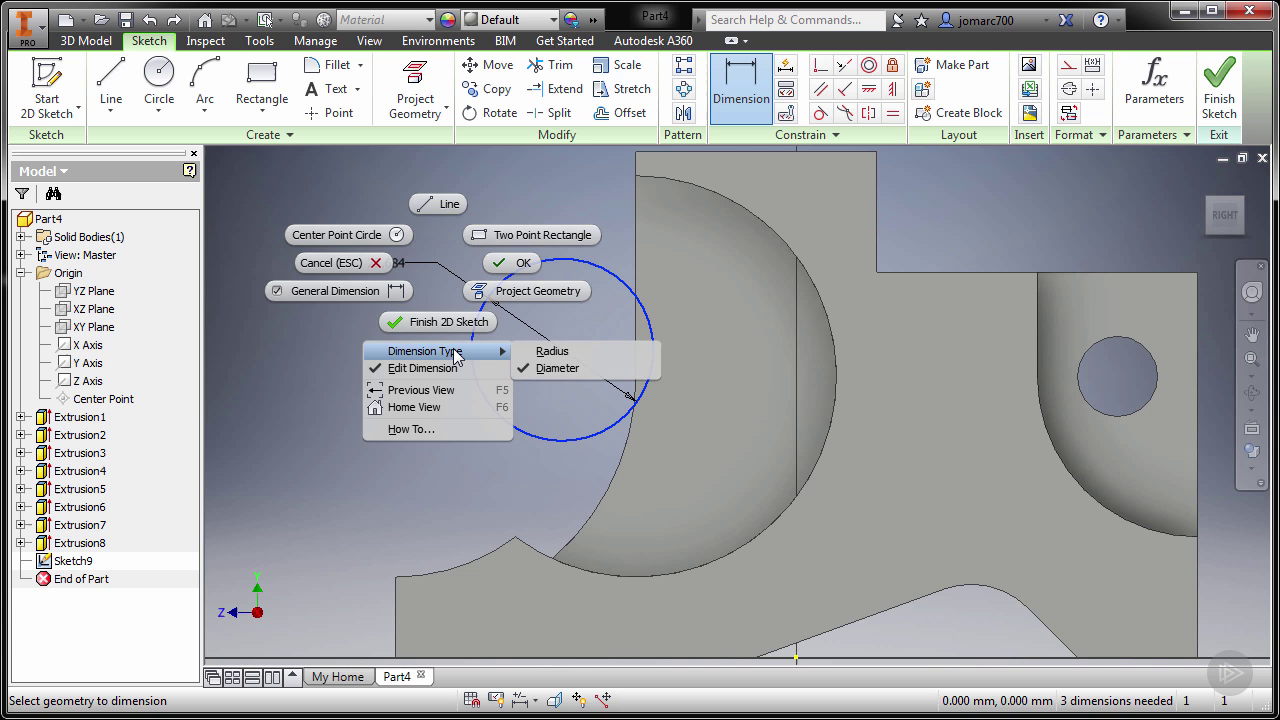This screenshot has height=720, width=1280.
Task: Select the Line tool in ribbon
Action: click(x=111, y=84)
